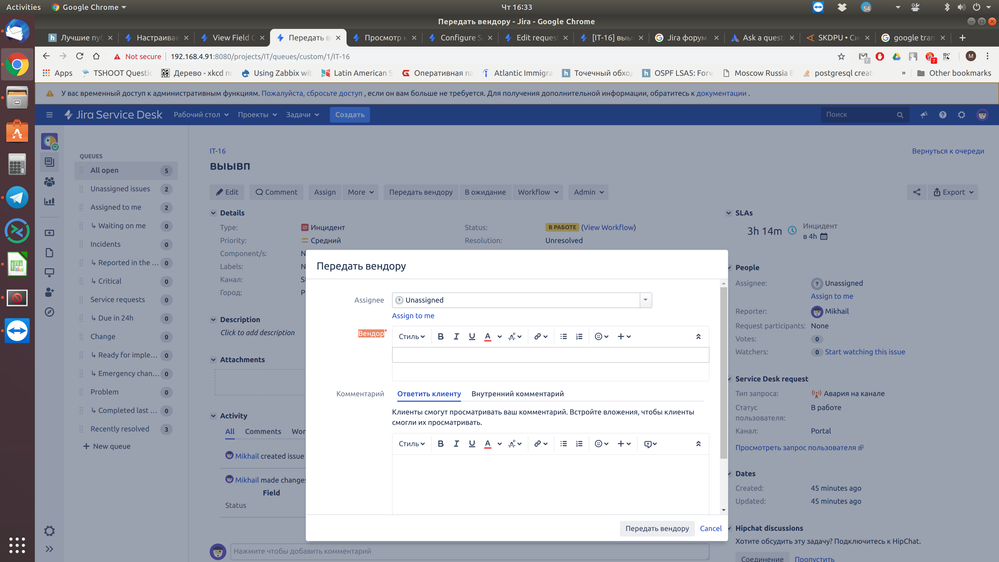
Task: Toggle underline in the comment editor toolbar
Action: (472, 443)
